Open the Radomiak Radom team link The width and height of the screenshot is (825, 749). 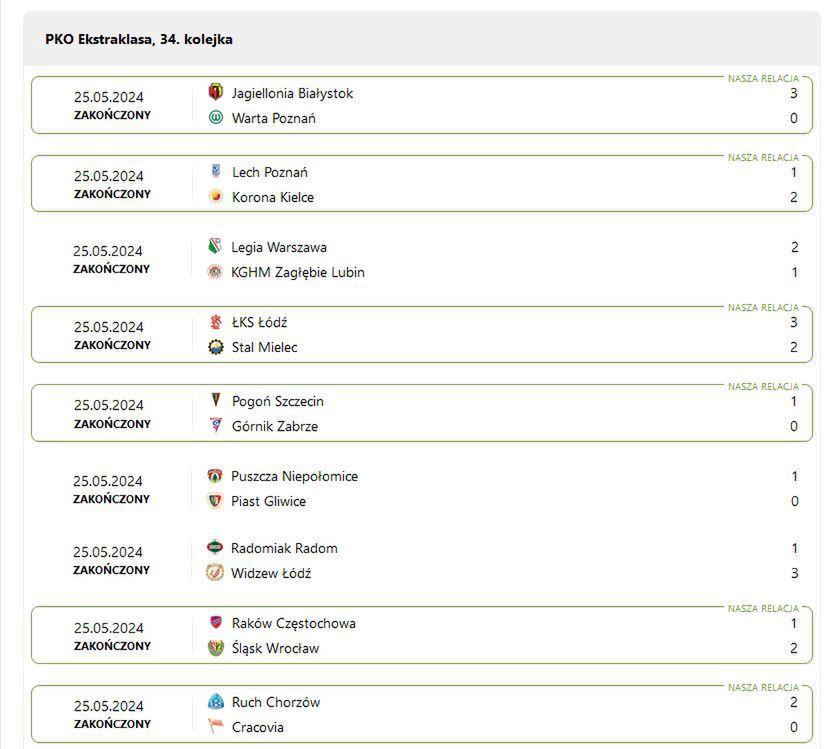(284, 548)
